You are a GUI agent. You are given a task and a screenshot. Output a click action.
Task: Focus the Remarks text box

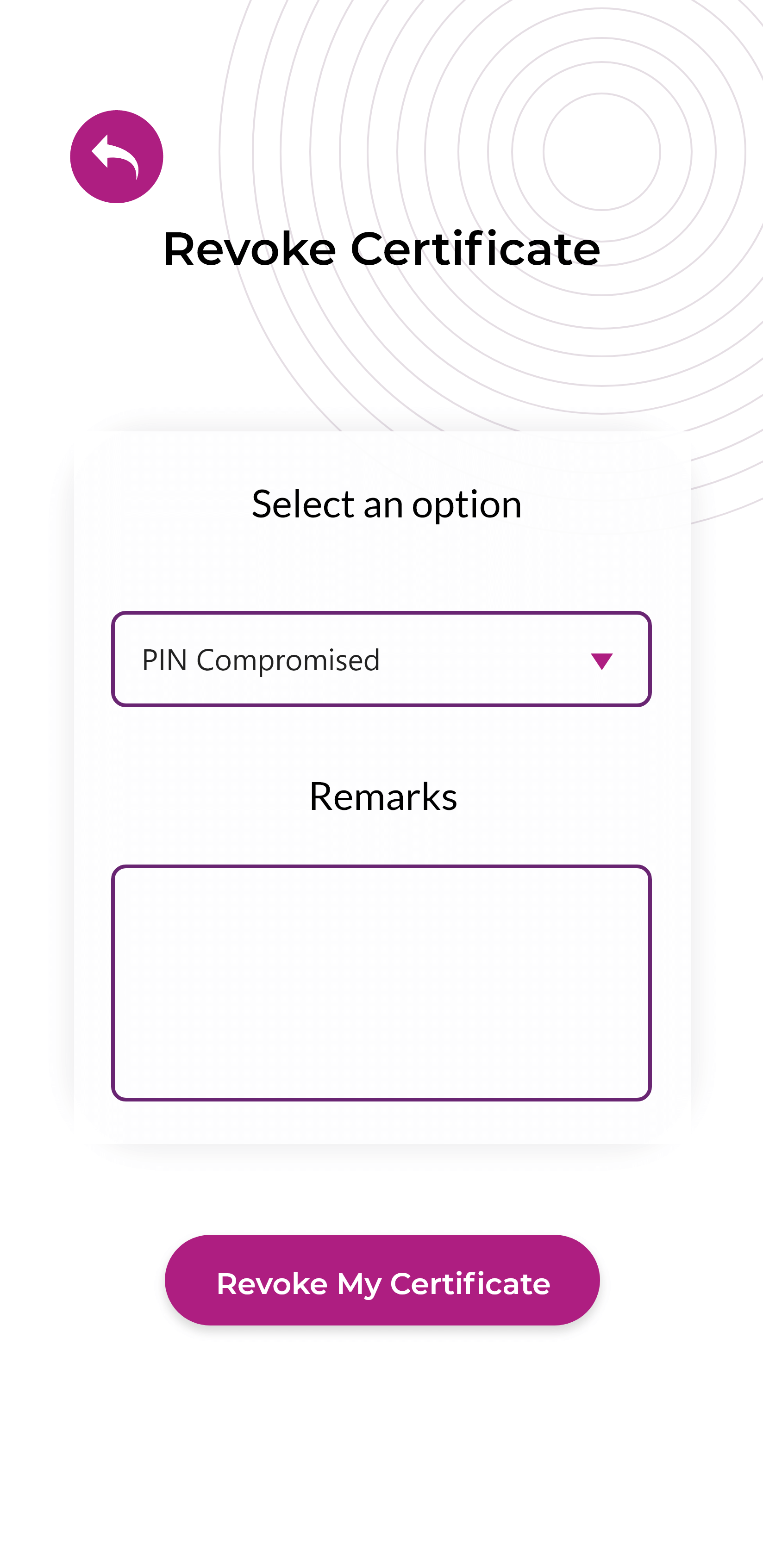[x=381, y=983]
